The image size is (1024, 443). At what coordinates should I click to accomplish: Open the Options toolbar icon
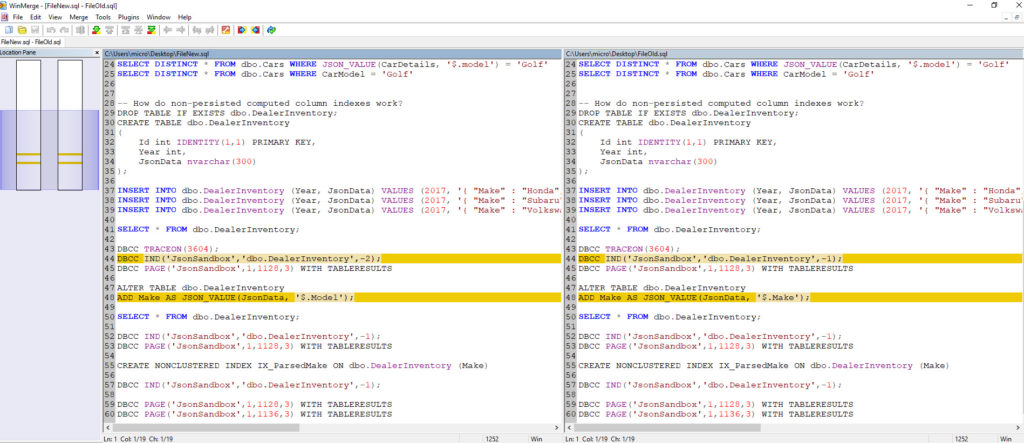pos(225,30)
